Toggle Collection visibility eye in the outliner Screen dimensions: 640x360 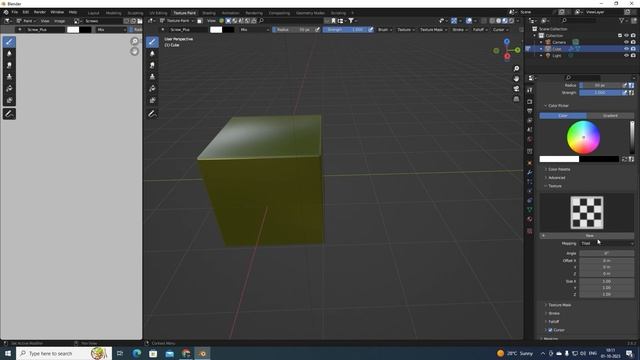tap(626, 36)
